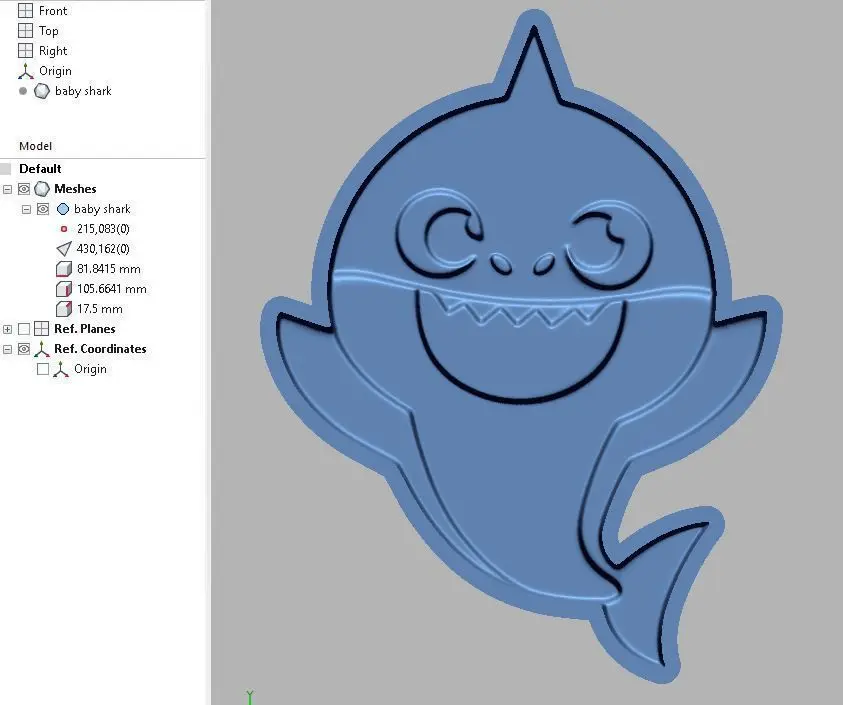Select the Meshes label
Image resolution: width=843 pixels, height=705 pixels.
(75, 189)
